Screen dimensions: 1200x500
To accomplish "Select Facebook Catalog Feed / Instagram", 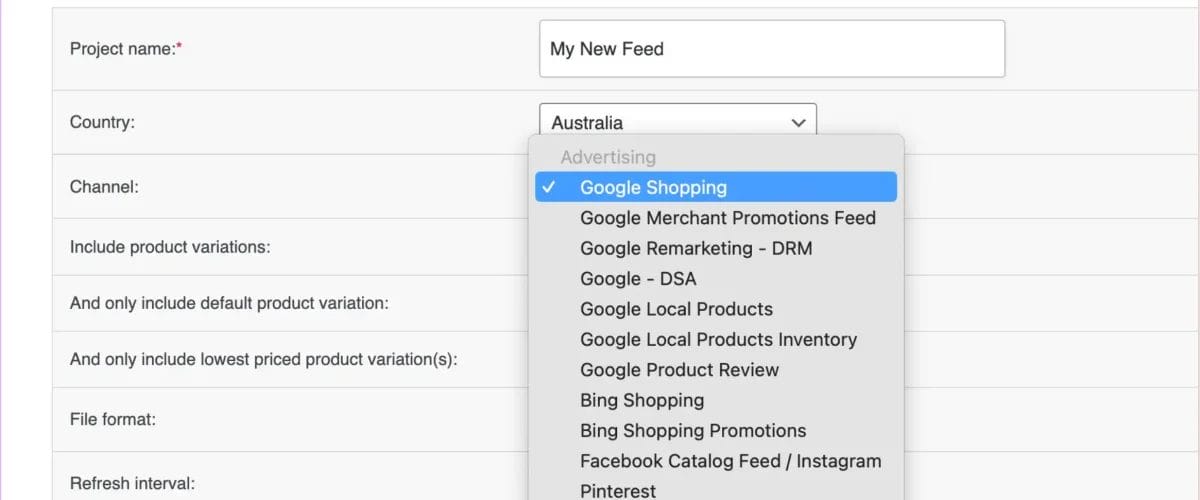I will click(730, 461).
